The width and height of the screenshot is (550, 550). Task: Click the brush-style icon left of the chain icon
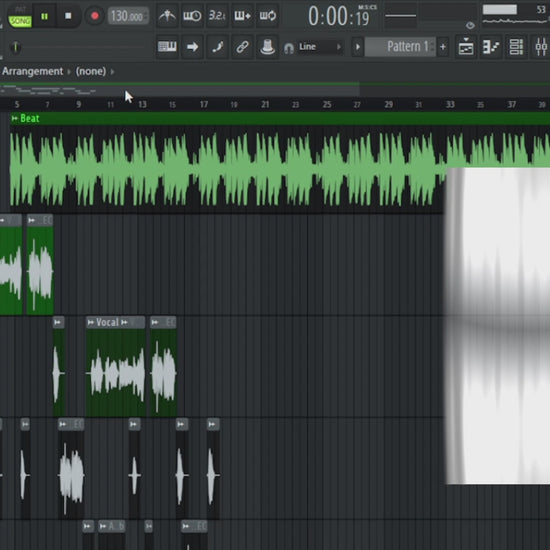click(217, 46)
